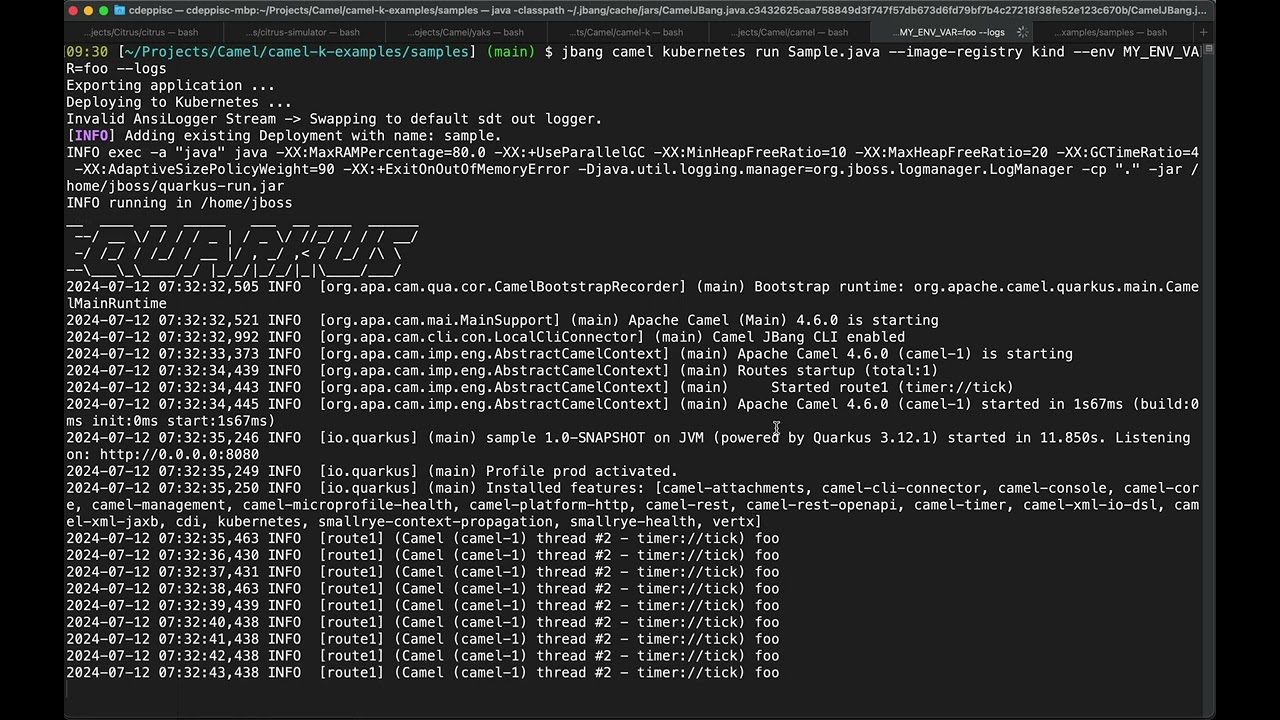
Task: Click the 'started in 1s67ms' log line
Action: (632, 412)
